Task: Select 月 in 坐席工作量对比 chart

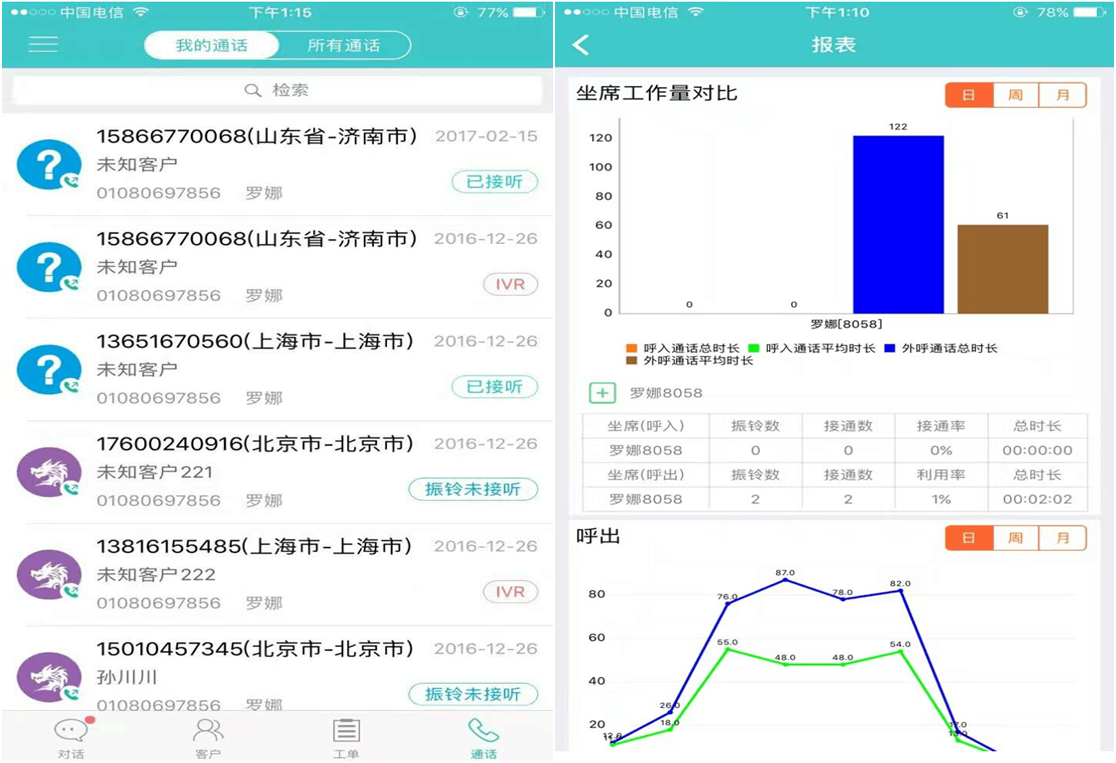Action: coord(1062,96)
